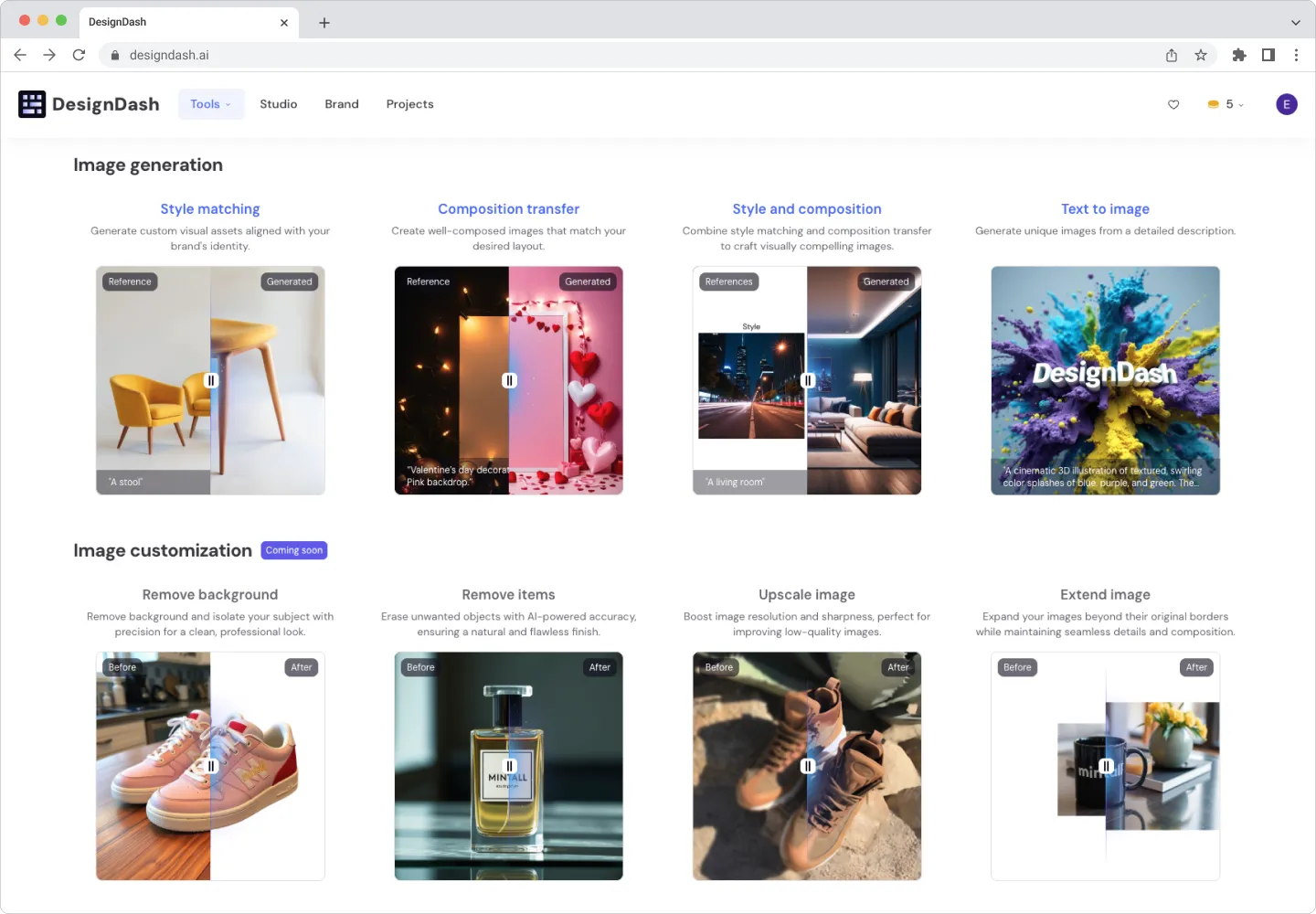Click the Remove background comparison handle
1316x914 pixels.
pyautogui.click(x=211, y=766)
